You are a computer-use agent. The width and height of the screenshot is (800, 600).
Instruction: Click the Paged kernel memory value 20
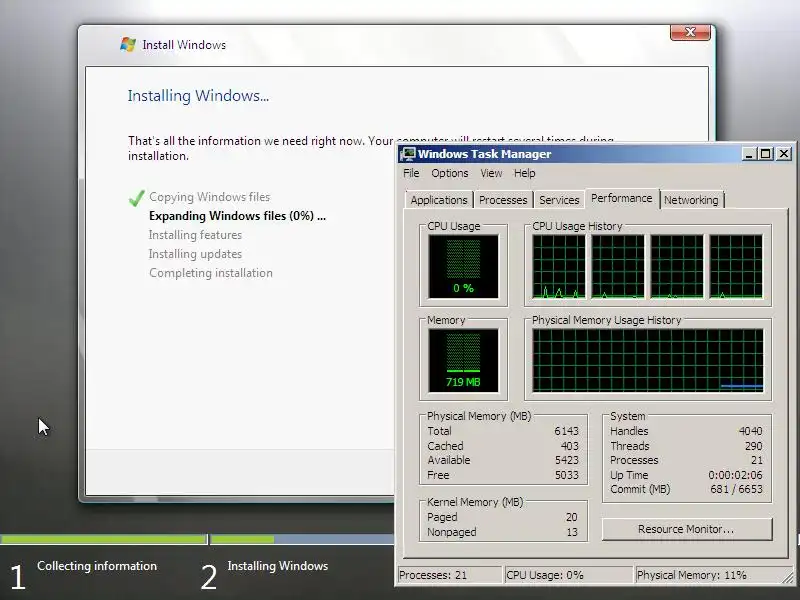coord(571,517)
